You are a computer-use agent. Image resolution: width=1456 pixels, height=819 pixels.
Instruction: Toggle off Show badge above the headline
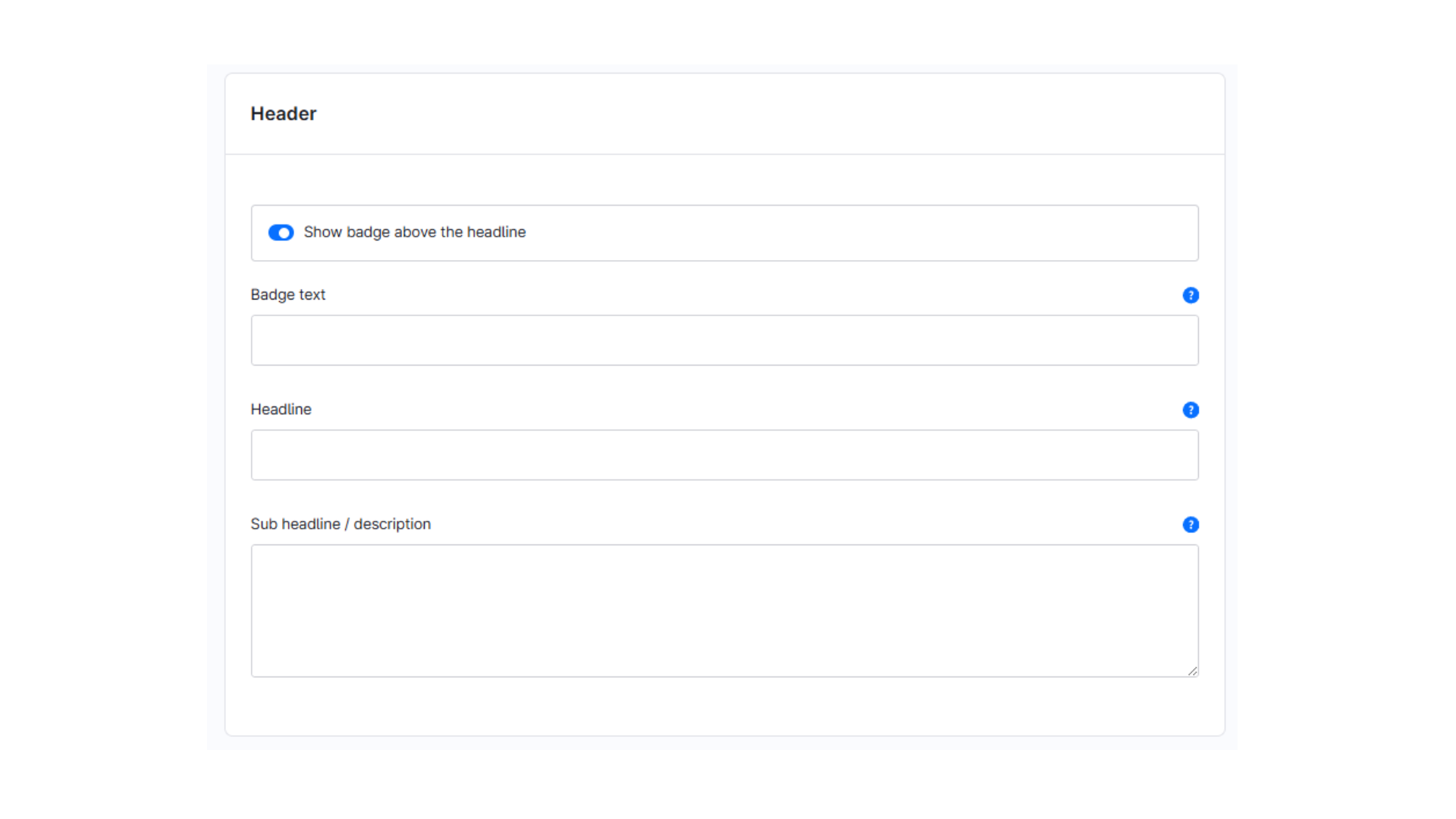click(x=281, y=233)
